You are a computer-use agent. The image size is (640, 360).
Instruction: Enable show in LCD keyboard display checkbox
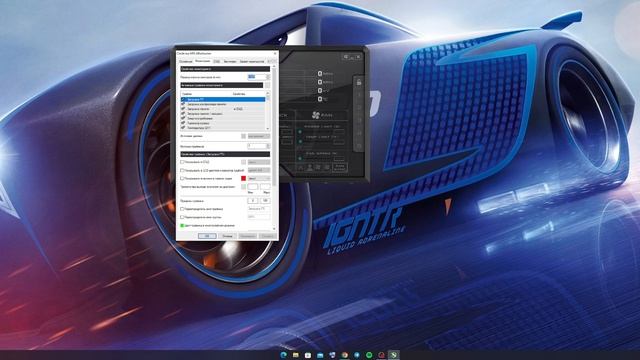click(x=182, y=170)
